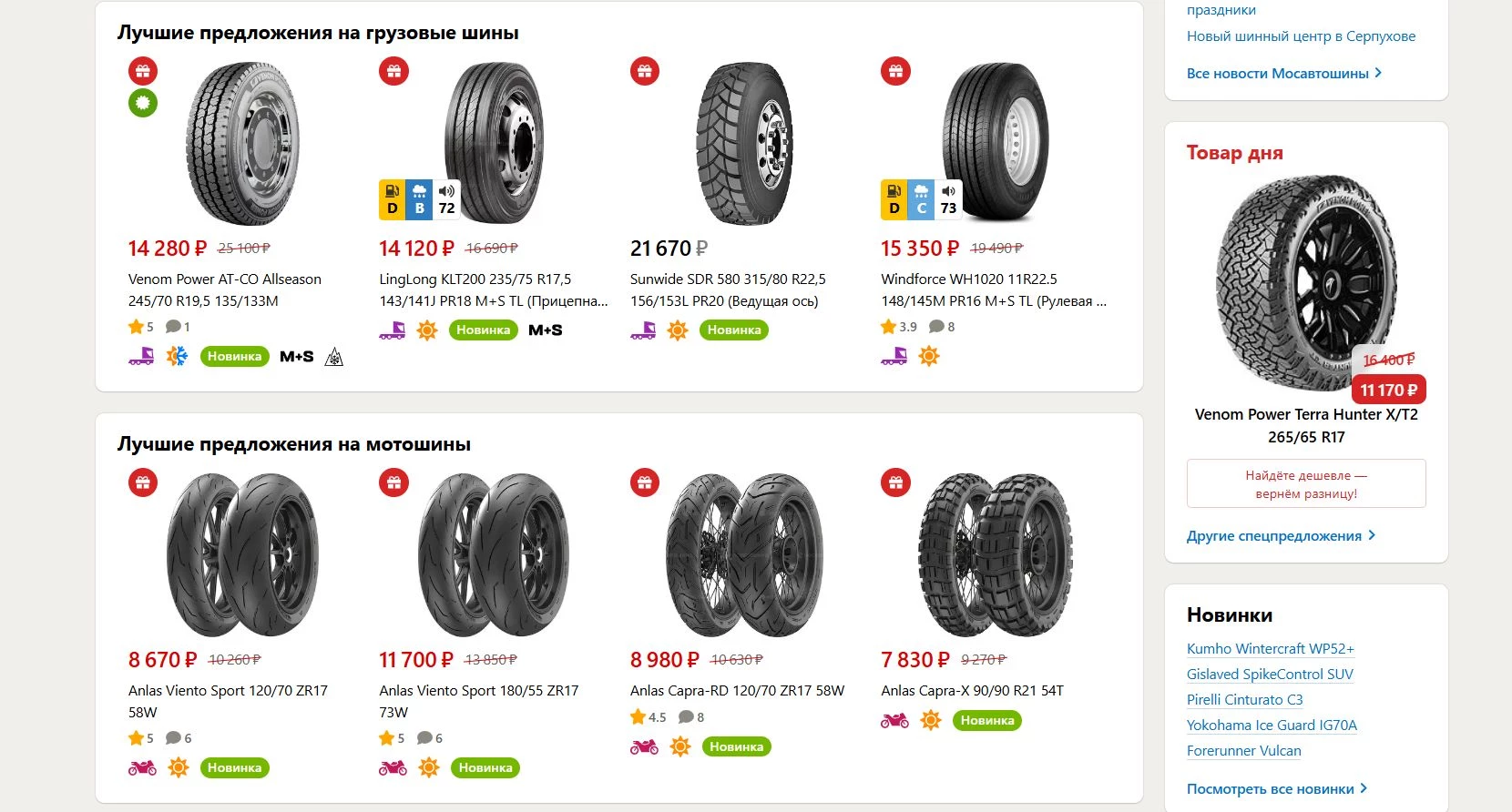Open Kumho Wintercraft WP52+ link
The image size is (1512, 812).
click(1270, 649)
